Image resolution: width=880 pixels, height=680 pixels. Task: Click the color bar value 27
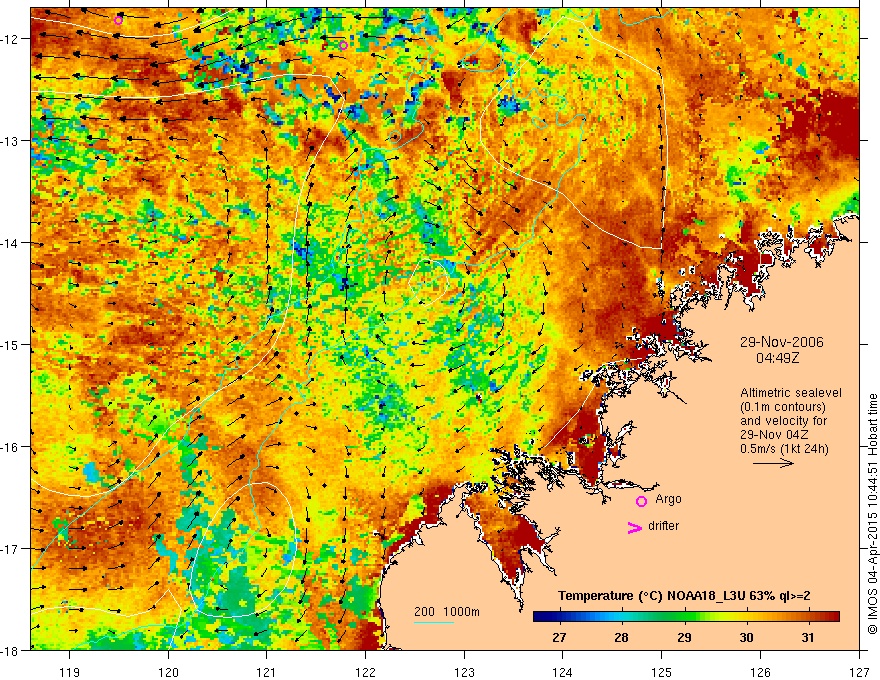point(559,637)
